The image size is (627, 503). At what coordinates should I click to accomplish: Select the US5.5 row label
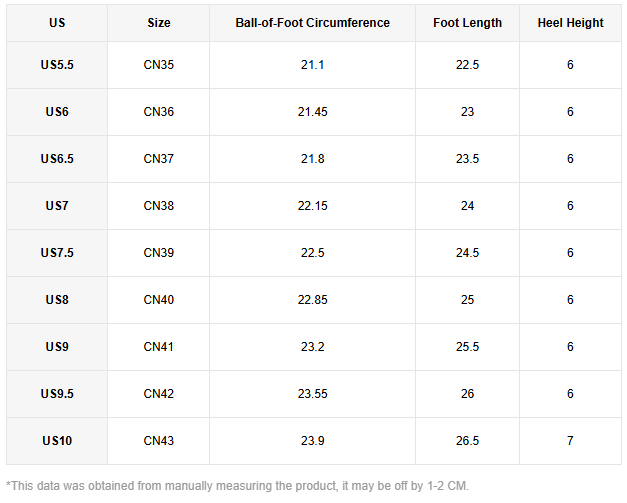coord(57,65)
